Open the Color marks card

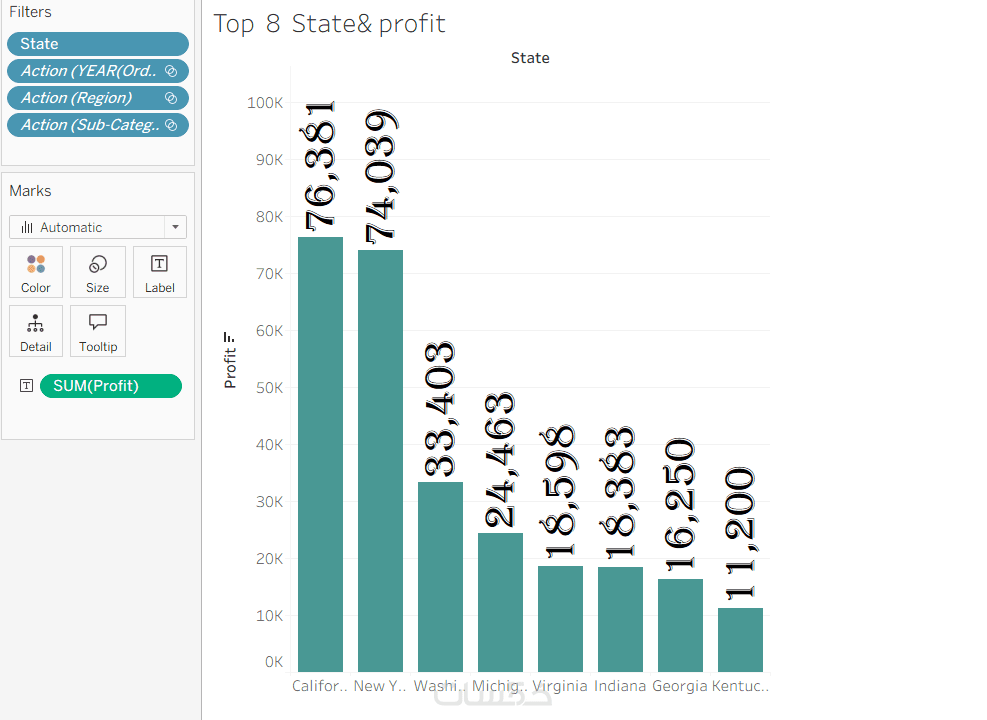[36, 271]
